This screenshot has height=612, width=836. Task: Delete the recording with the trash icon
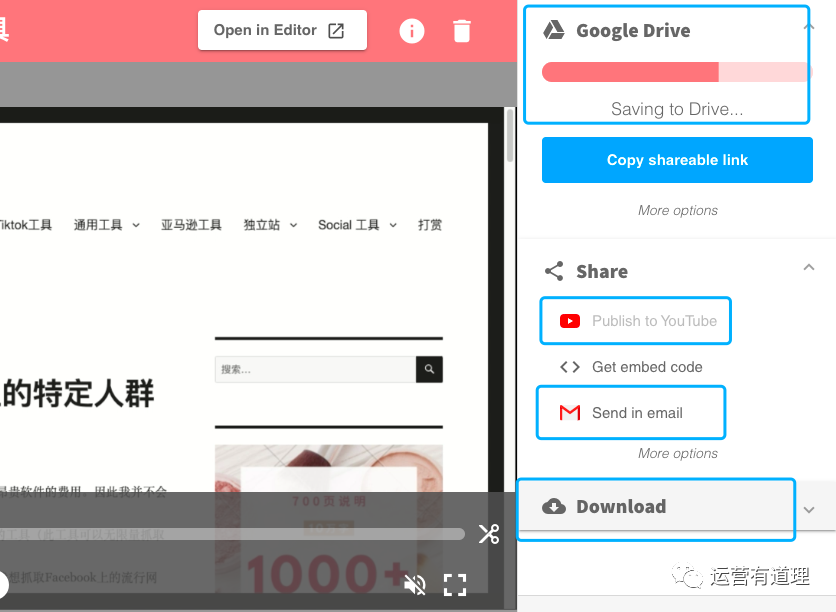pyautogui.click(x=462, y=31)
